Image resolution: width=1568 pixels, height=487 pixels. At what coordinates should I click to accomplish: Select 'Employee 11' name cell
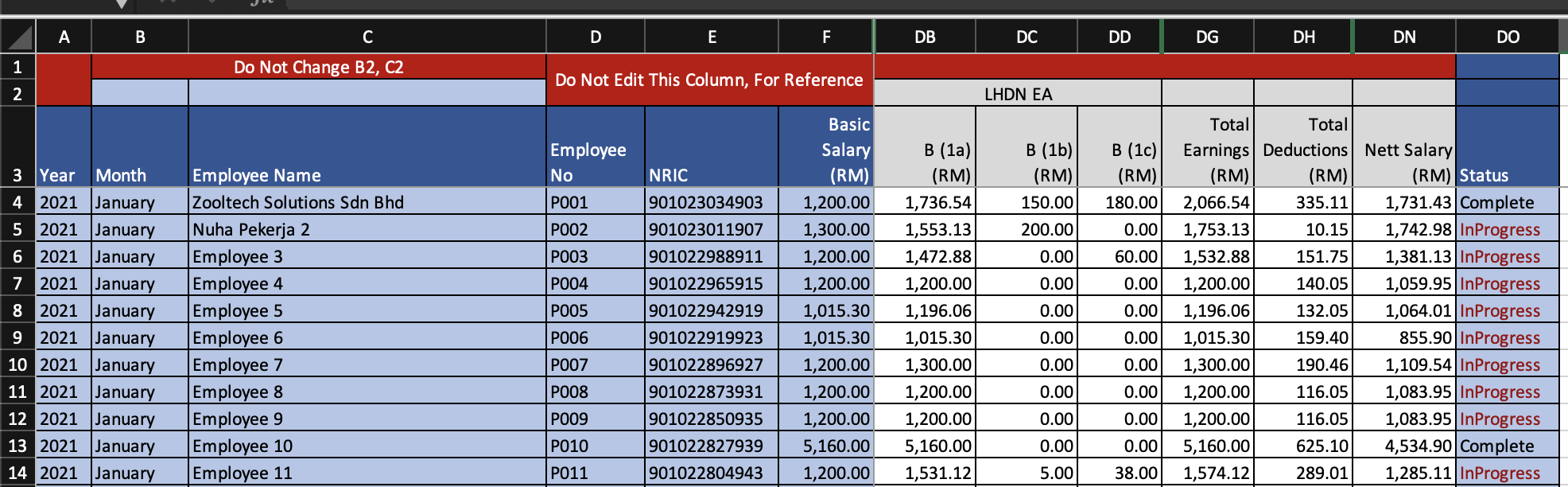367,473
